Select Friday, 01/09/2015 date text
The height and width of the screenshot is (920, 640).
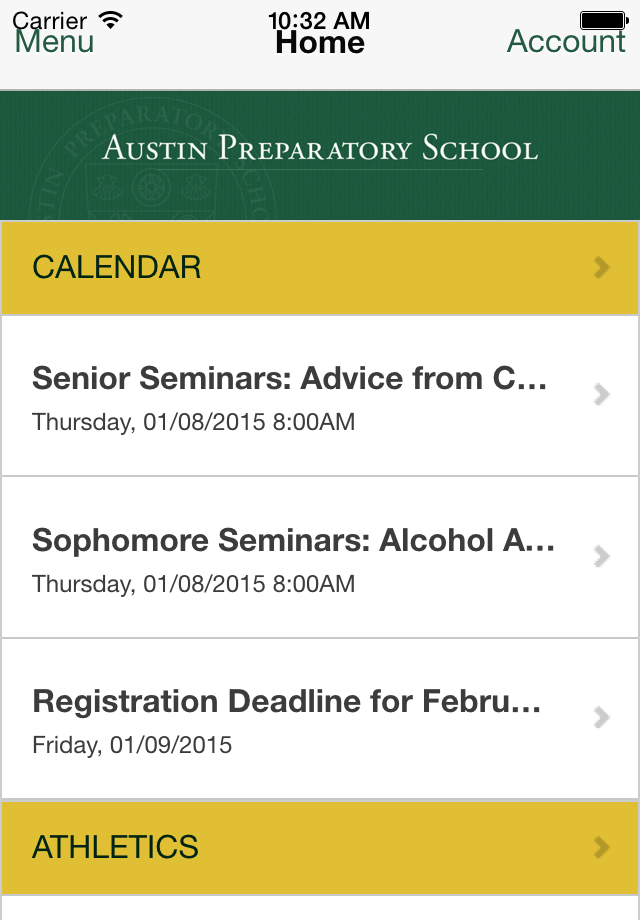click(x=132, y=745)
